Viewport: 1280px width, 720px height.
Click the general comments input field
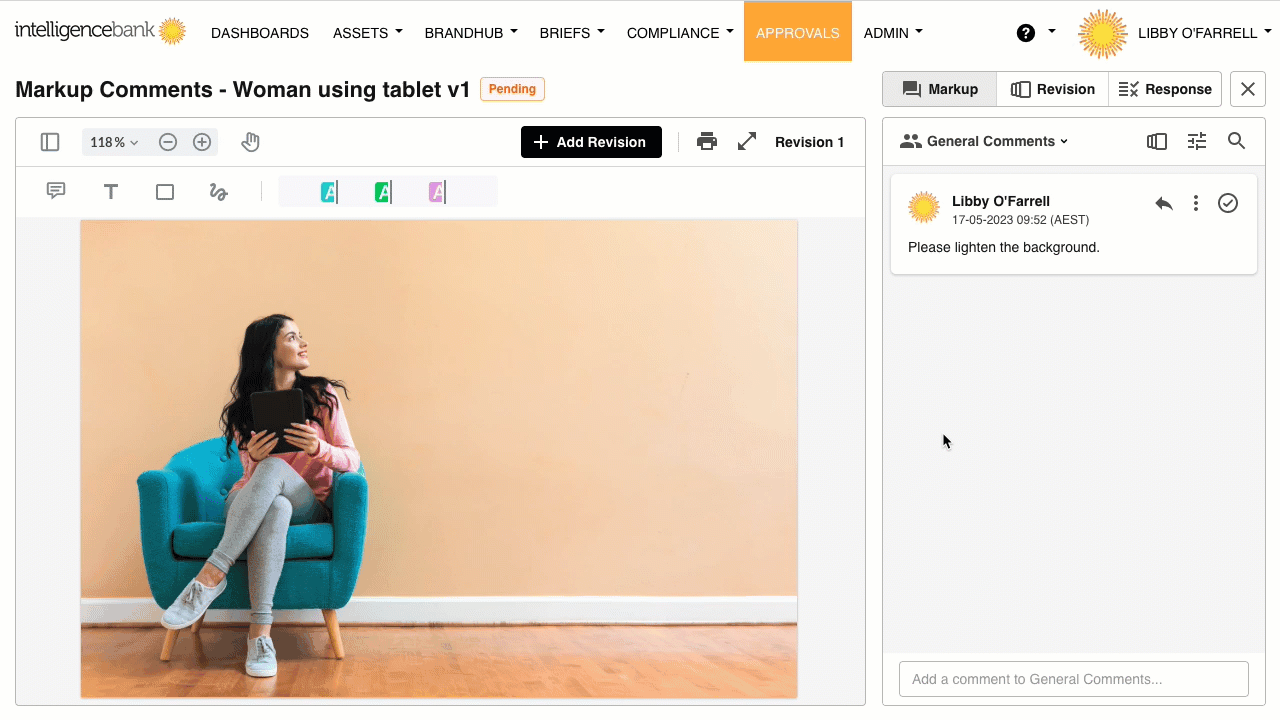[x=1073, y=679]
